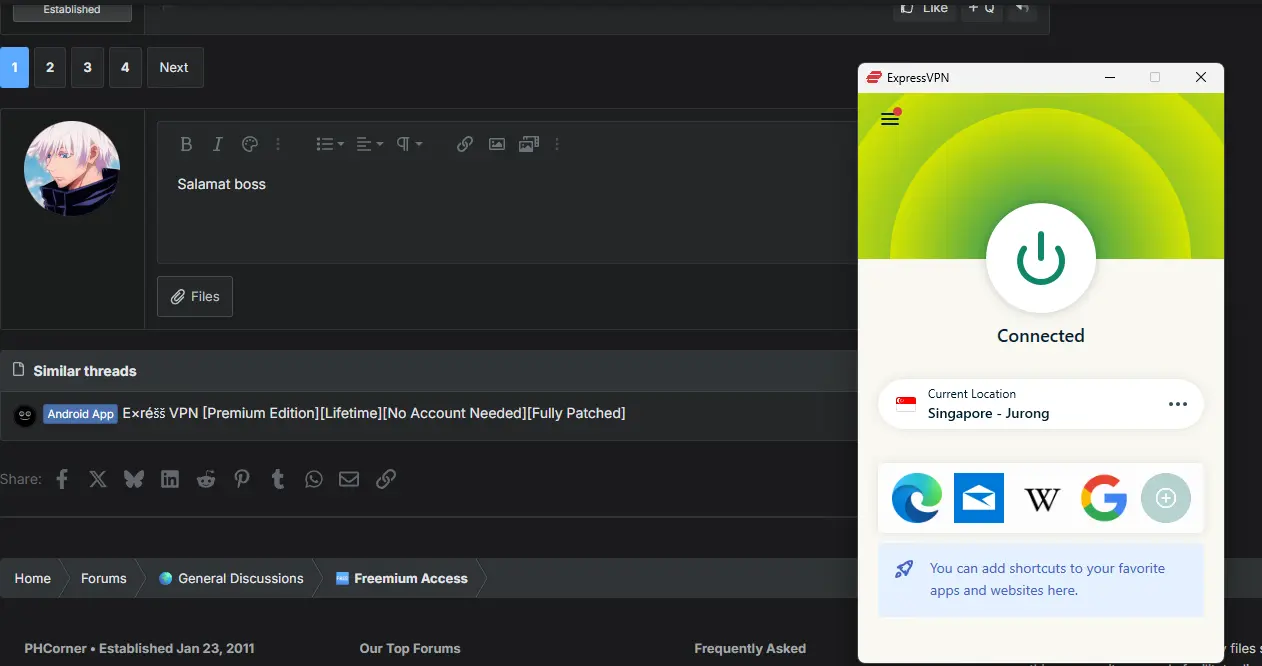Share the thread on Bluesky
1262x666 pixels.
134,479
